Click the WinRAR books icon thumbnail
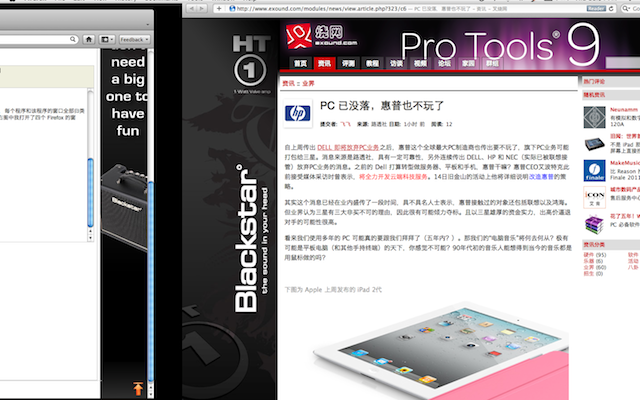This screenshot has height=400, width=640. click(x=594, y=224)
